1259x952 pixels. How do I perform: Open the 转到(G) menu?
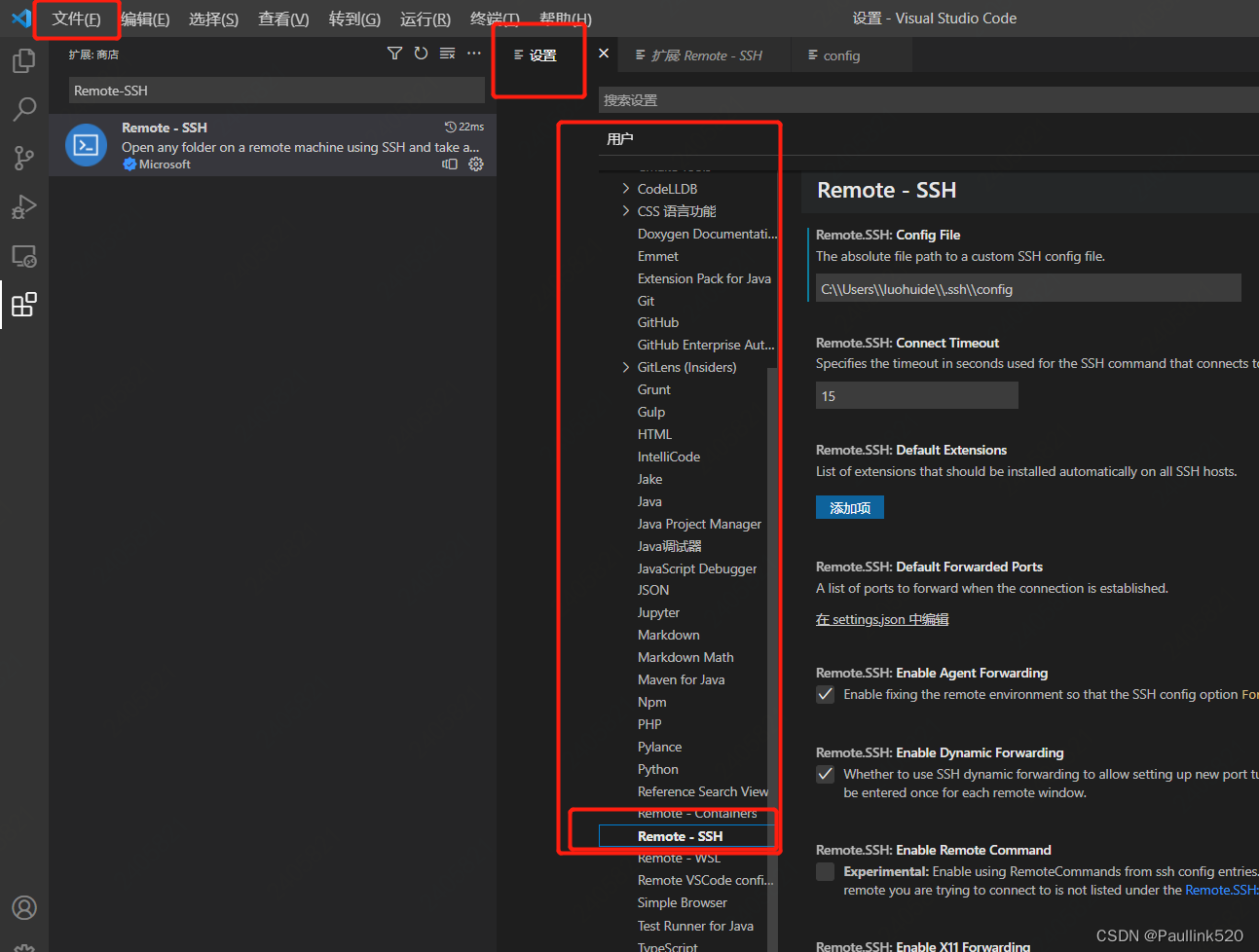pos(354,18)
